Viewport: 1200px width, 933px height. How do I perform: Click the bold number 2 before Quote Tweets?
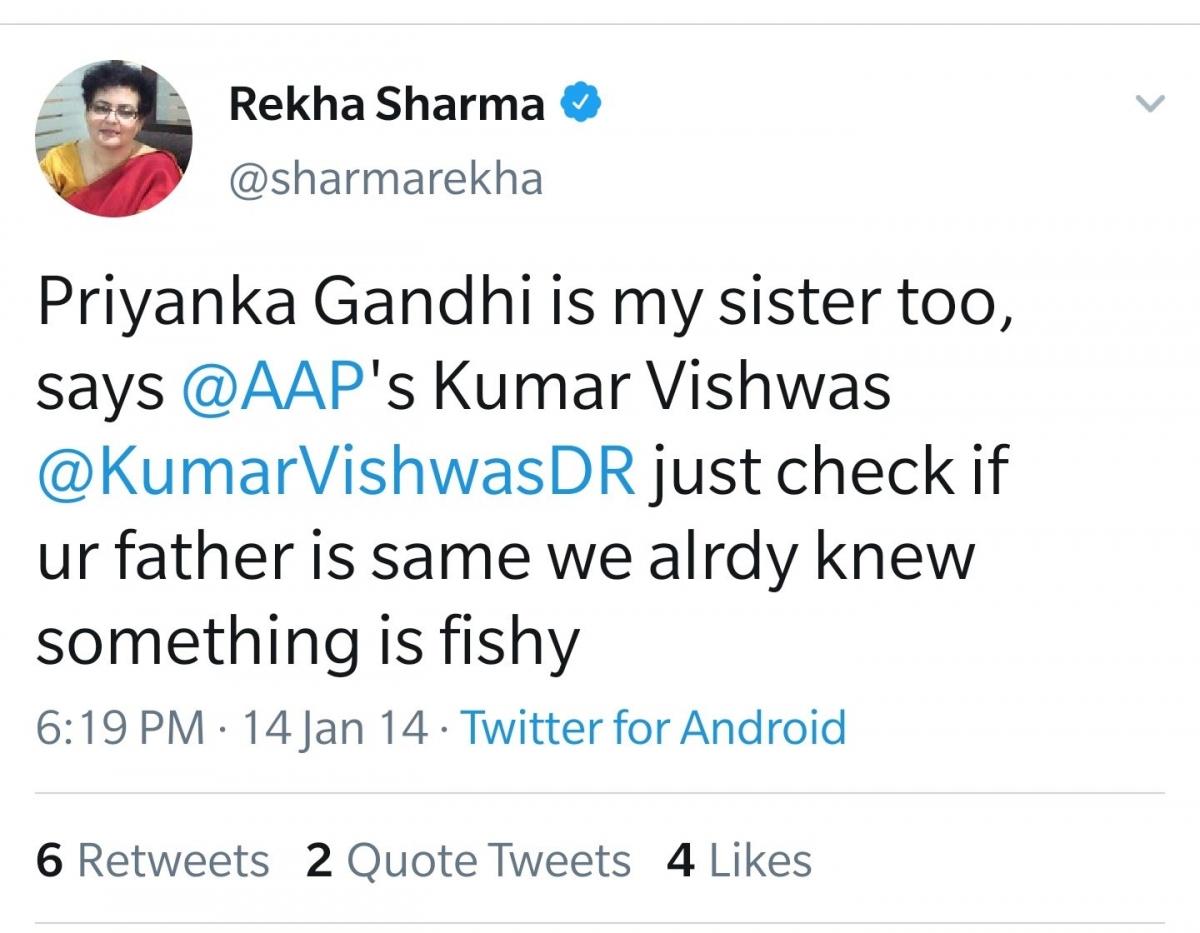[x=319, y=861]
